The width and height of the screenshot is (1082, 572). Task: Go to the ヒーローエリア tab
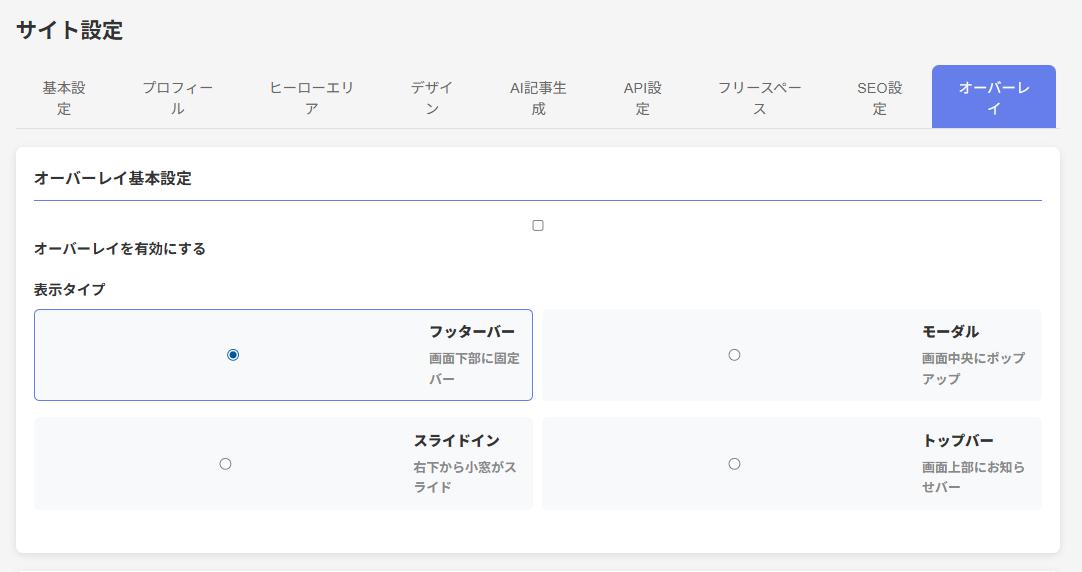click(311, 98)
